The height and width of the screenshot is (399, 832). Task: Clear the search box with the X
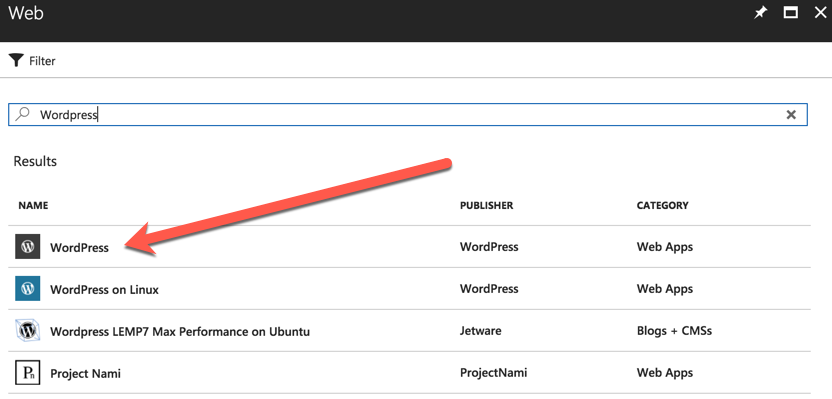(x=791, y=115)
